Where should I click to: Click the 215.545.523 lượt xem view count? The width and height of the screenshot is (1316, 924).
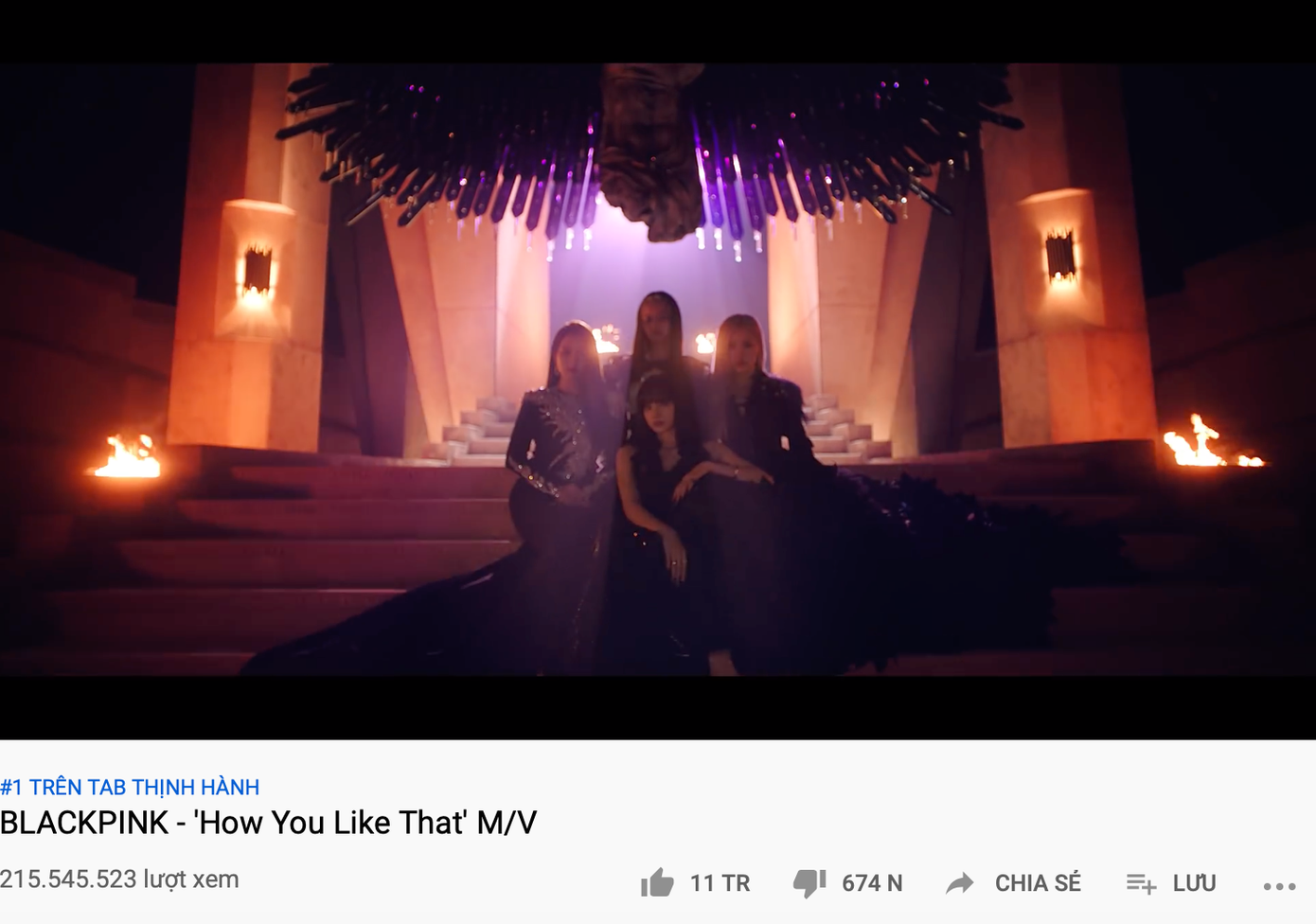pyautogui.click(x=119, y=879)
